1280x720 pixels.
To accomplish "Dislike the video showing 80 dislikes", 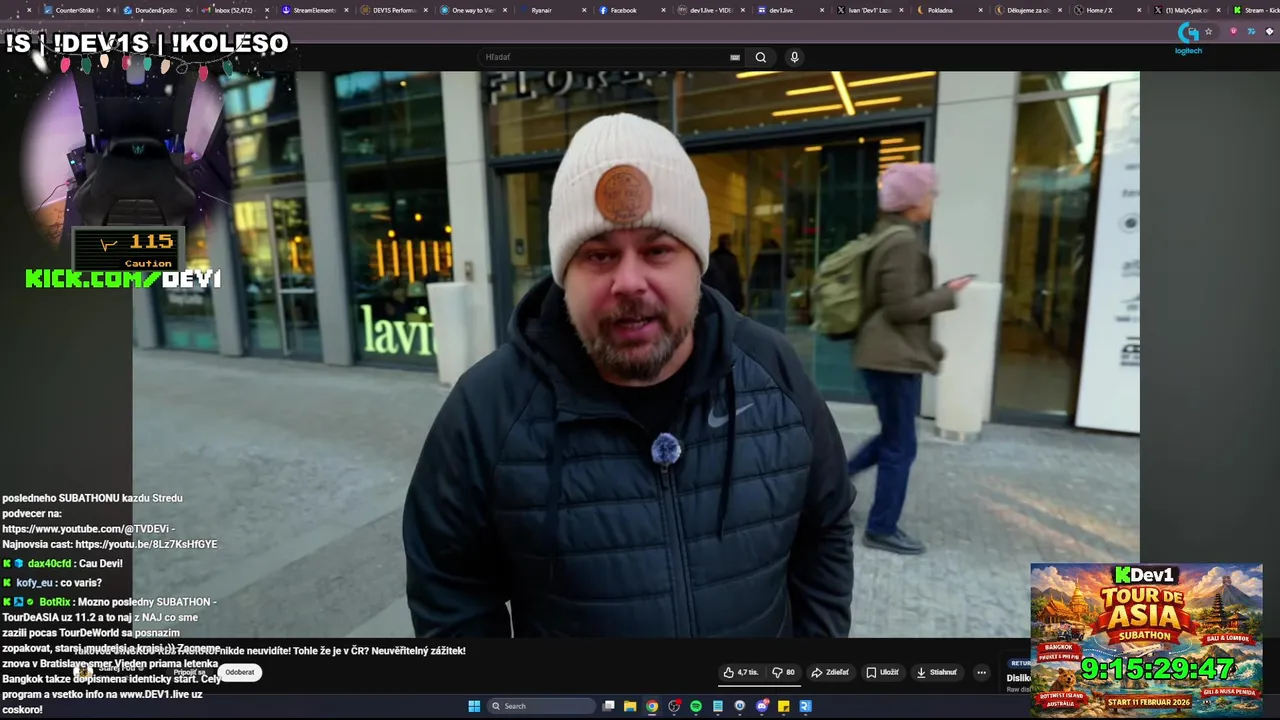I will [783, 672].
